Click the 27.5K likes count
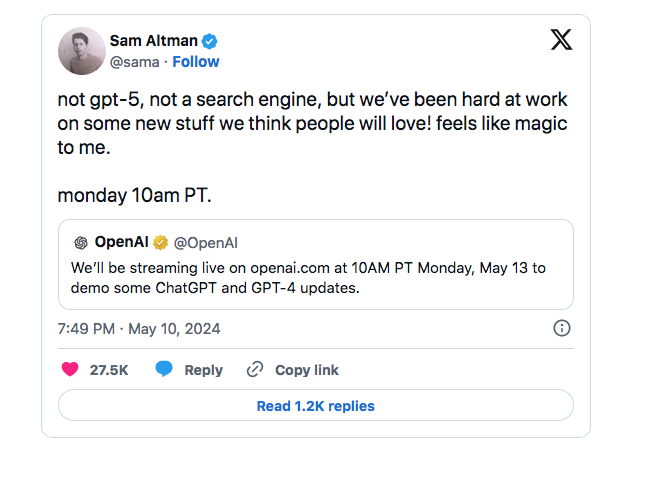The height and width of the screenshot is (478, 665). [109, 370]
